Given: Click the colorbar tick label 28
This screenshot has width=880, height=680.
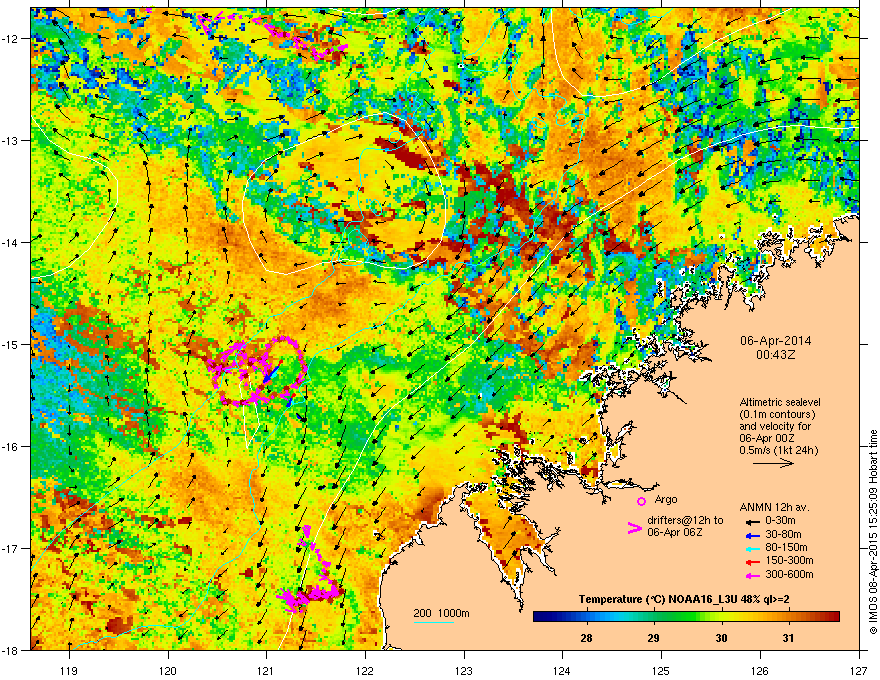Looking at the screenshot, I should (586, 638).
